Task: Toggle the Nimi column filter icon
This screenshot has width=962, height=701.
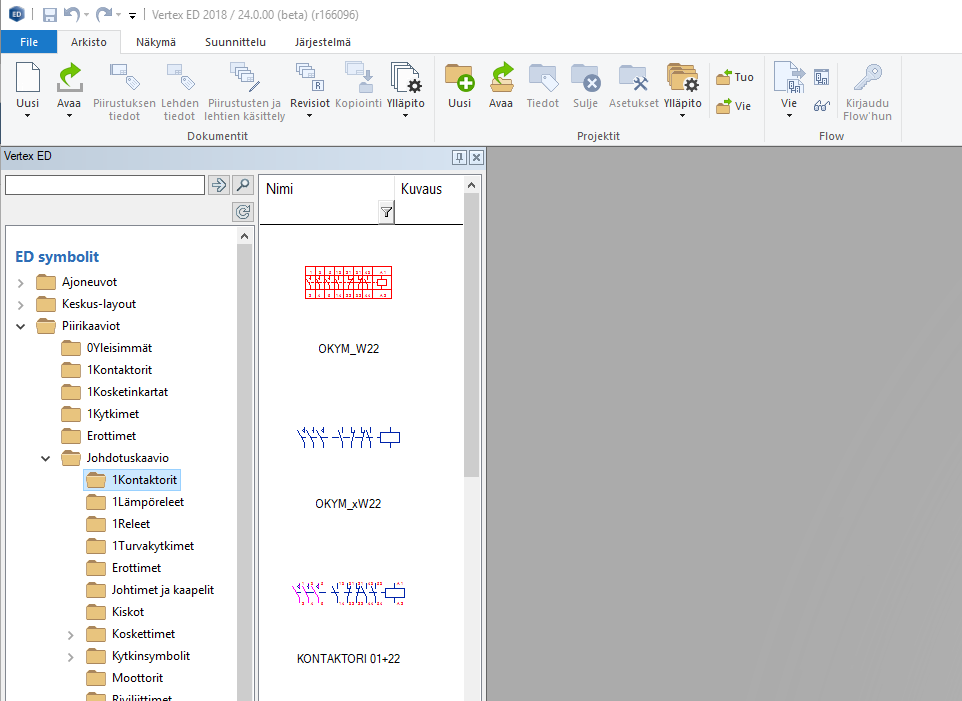Action: tap(386, 212)
